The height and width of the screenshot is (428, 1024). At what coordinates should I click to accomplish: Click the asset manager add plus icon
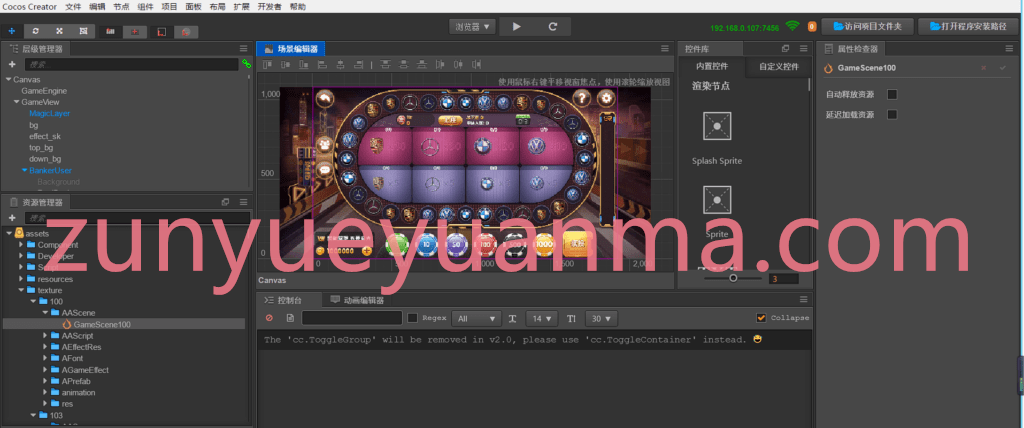pos(12,218)
